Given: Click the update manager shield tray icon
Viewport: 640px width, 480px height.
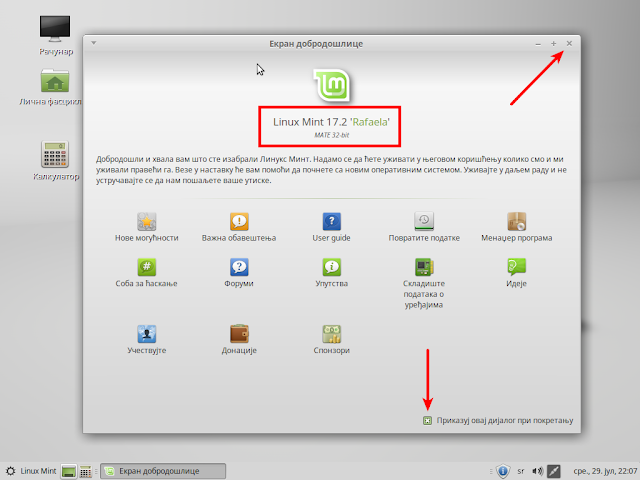Looking at the screenshot, I should click(x=503, y=471).
